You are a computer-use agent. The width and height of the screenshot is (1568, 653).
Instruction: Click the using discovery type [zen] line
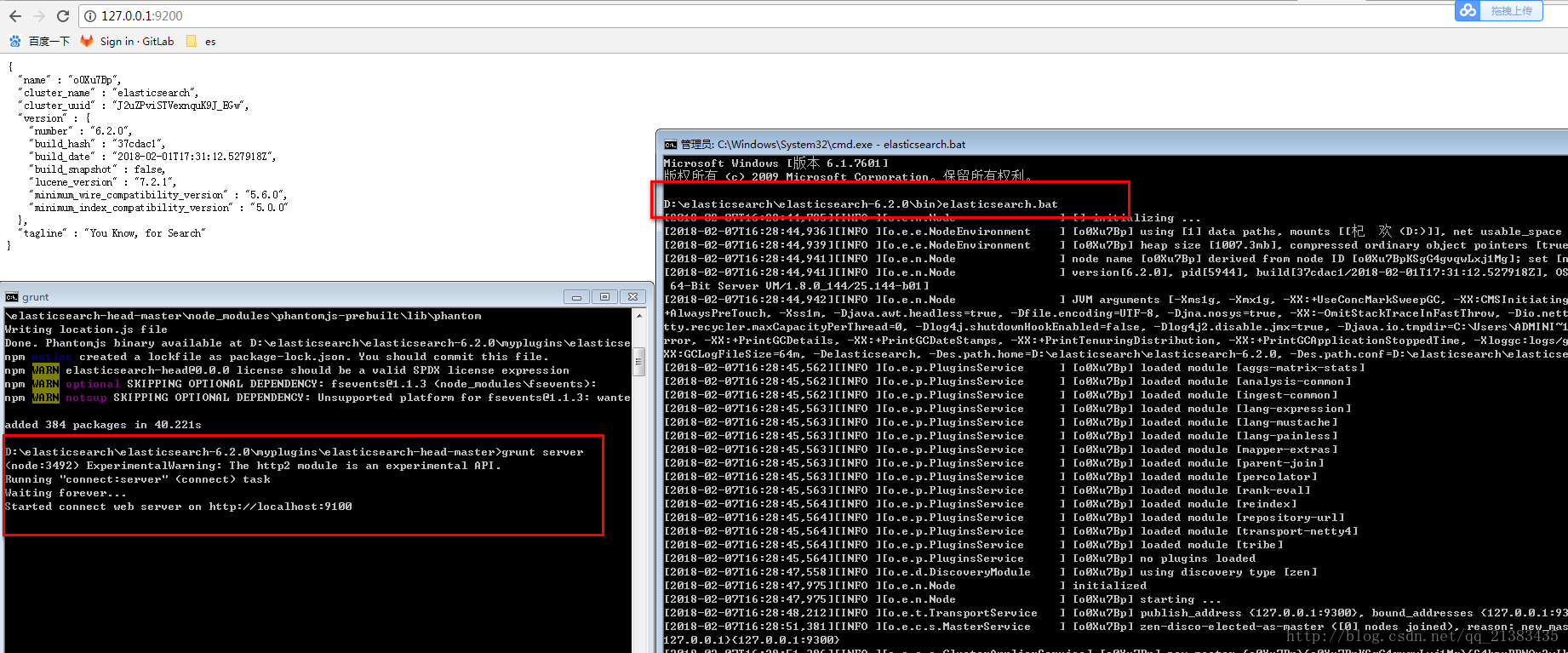[x=990, y=572]
